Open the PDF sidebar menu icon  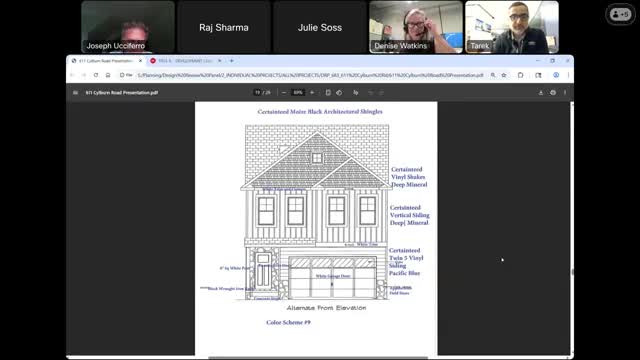pyautogui.click(x=75, y=93)
